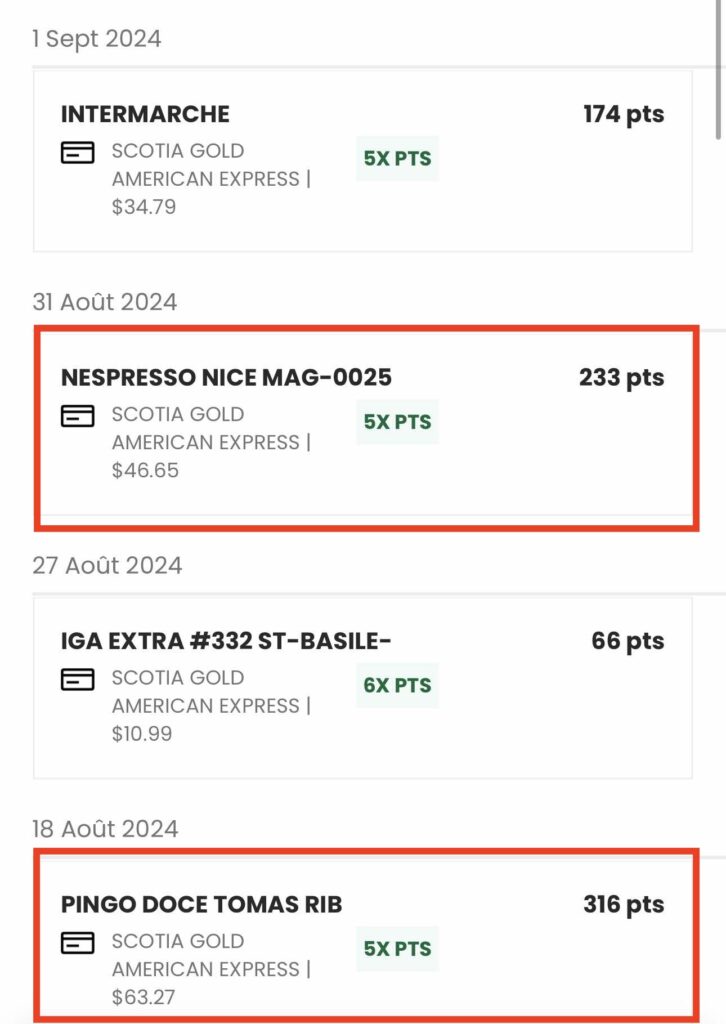
Task: Click the vertical scrollbar at the right edge
Action: click(x=719, y=70)
